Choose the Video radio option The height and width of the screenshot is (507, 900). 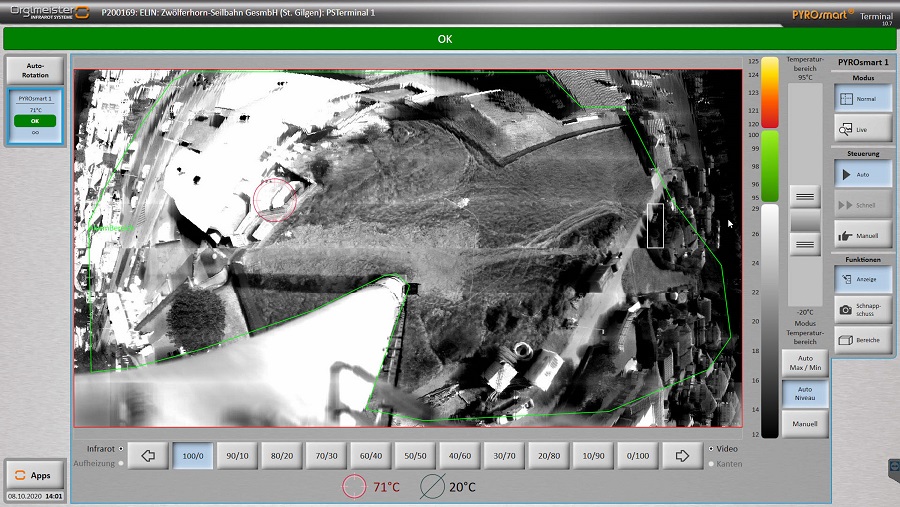pyautogui.click(x=710, y=449)
